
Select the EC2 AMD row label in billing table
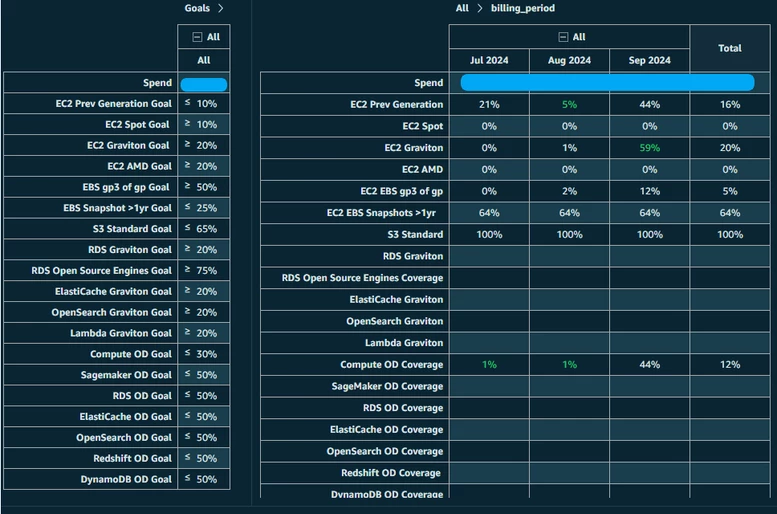tap(422, 170)
